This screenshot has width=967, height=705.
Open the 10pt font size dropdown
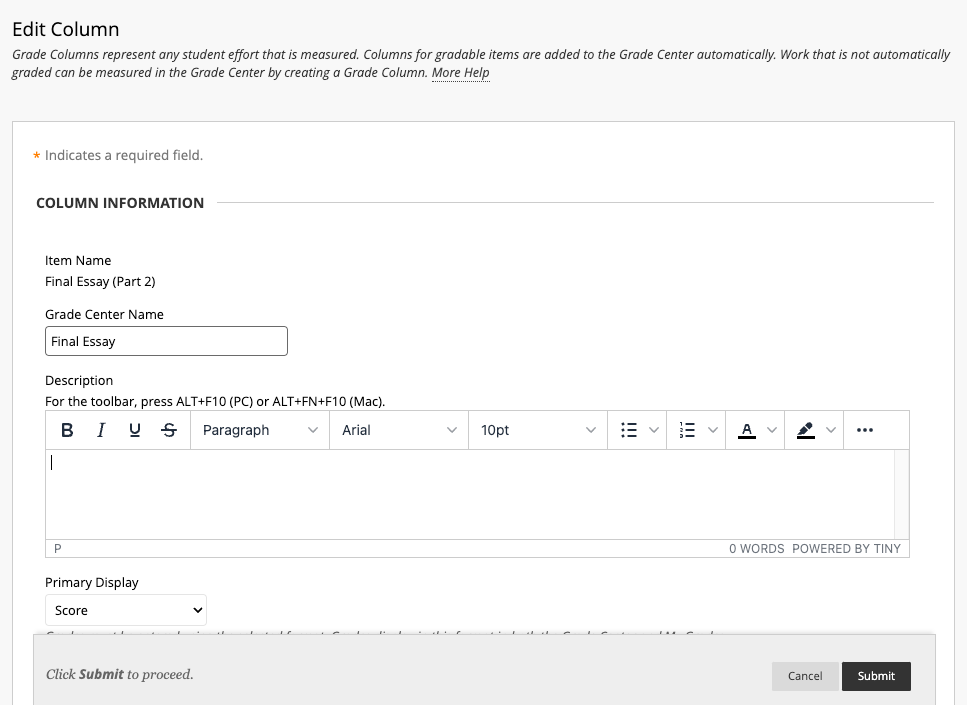click(x=538, y=430)
